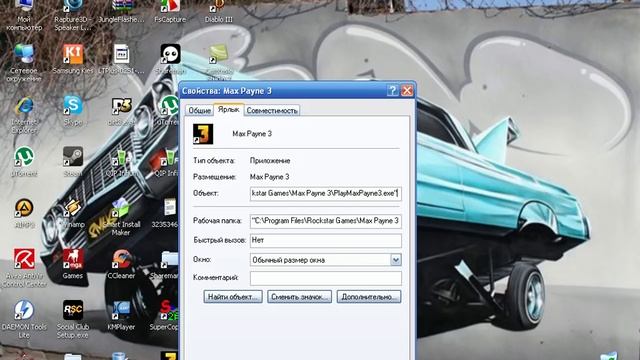This screenshot has width=640, height=360.
Task: Click the Max Payne 3 icon in properties
Action: (203, 134)
